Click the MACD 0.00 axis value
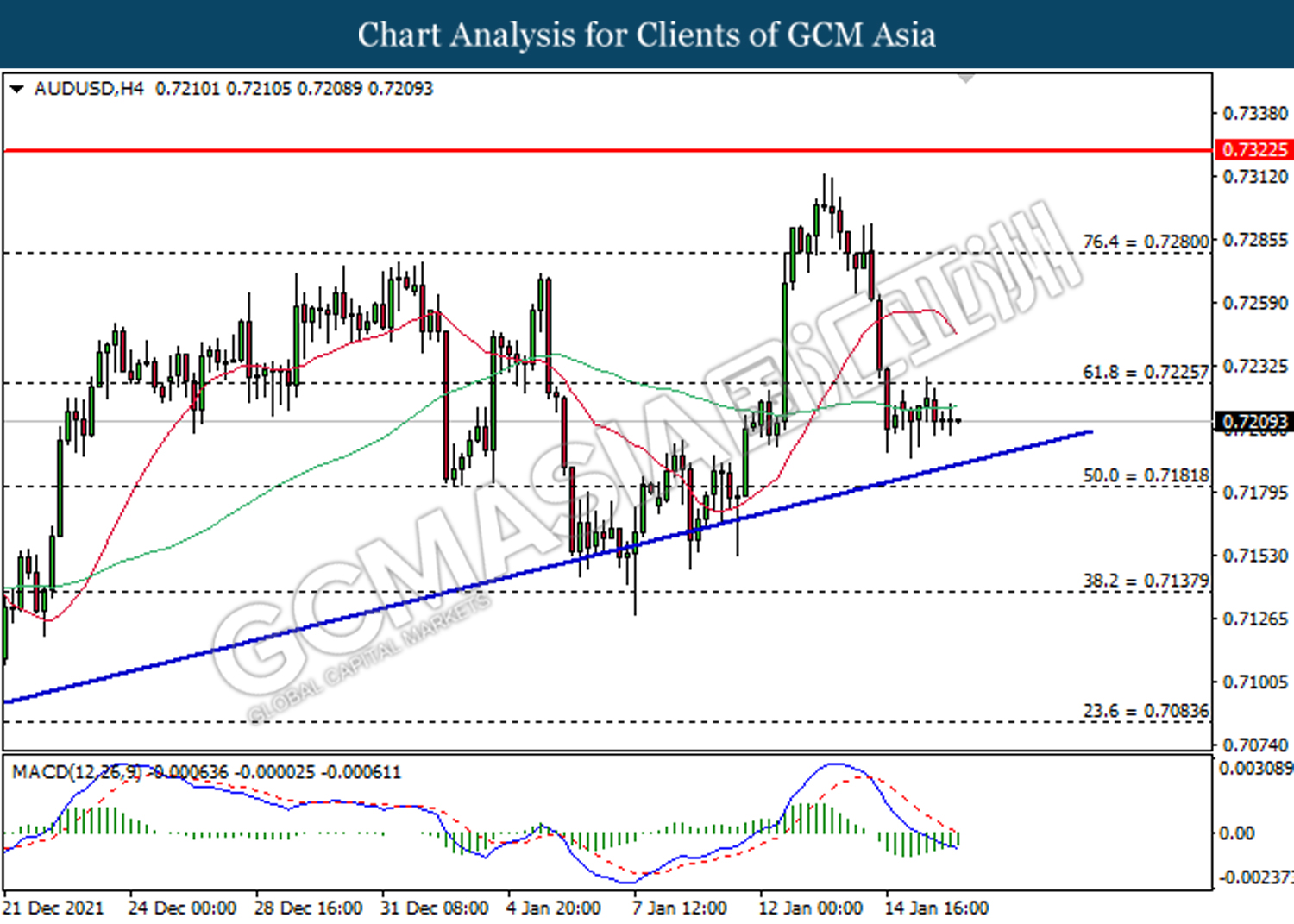Image resolution: width=1294 pixels, height=924 pixels. 1236,833
